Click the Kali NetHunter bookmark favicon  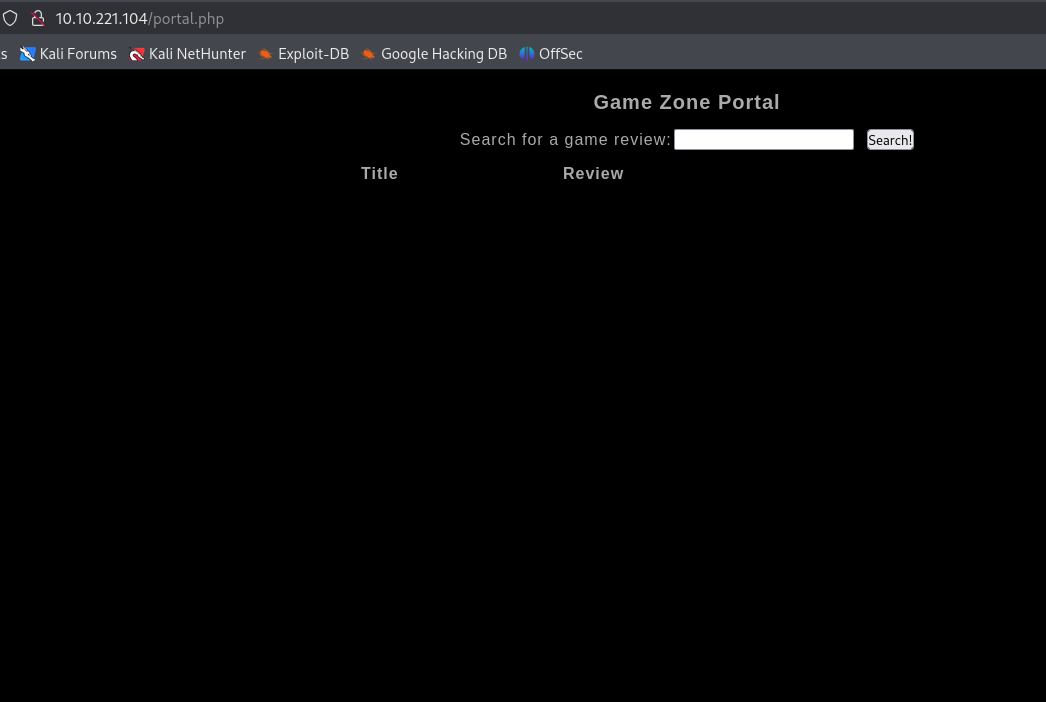coord(137,54)
